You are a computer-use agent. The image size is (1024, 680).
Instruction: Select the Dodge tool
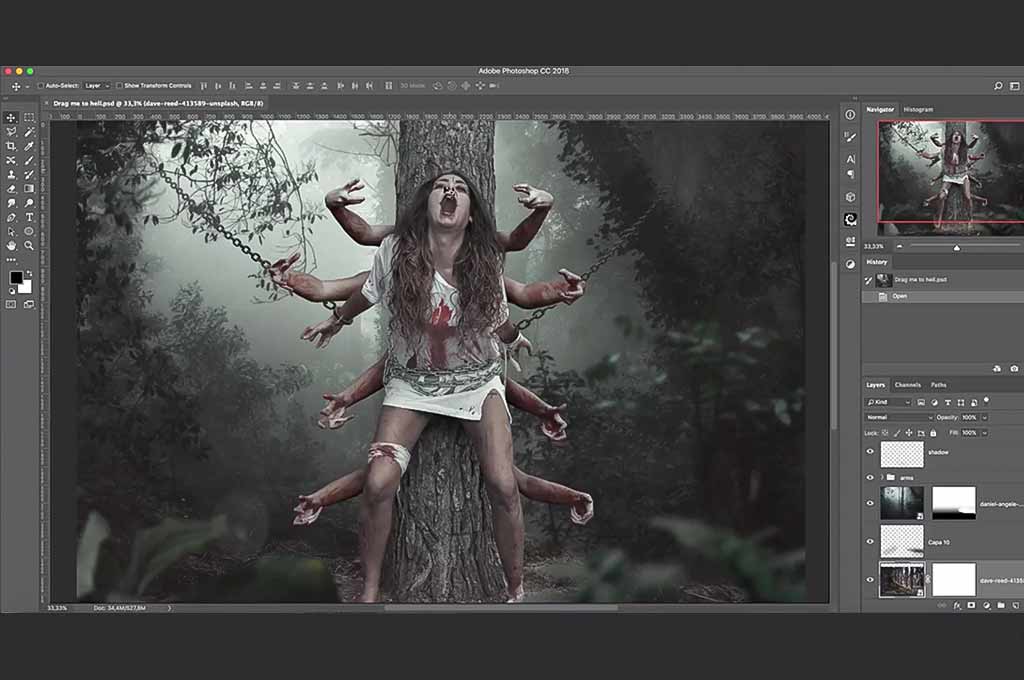click(29, 203)
